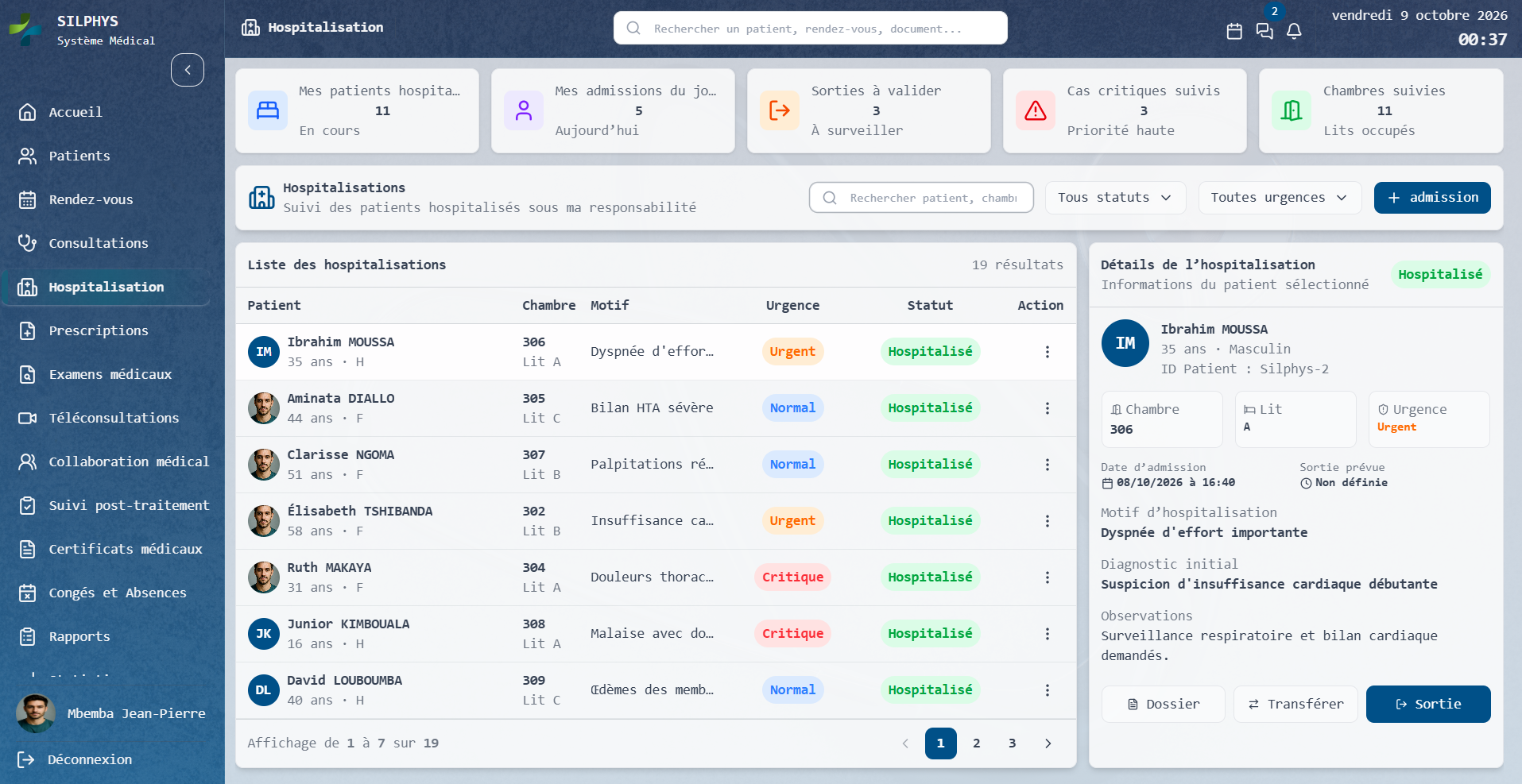Screen dimensions: 1522x784
Task: Open Rendez-vous in the sidebar
Action: 107,199
